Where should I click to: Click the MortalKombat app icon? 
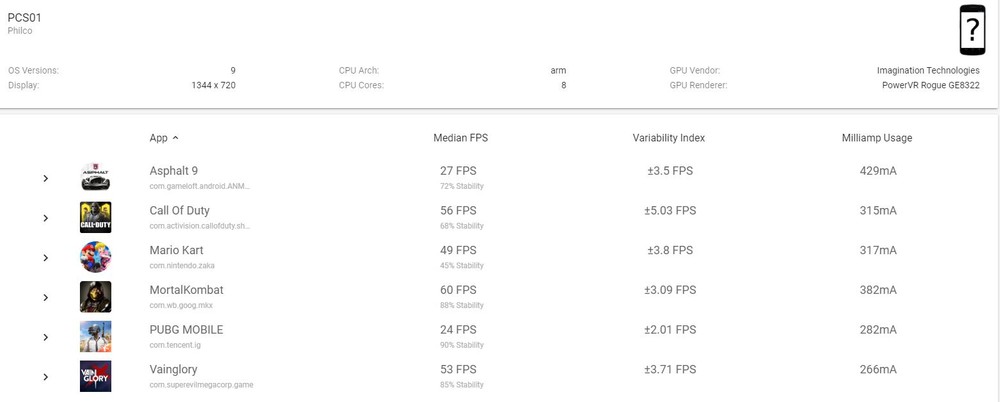95,297
